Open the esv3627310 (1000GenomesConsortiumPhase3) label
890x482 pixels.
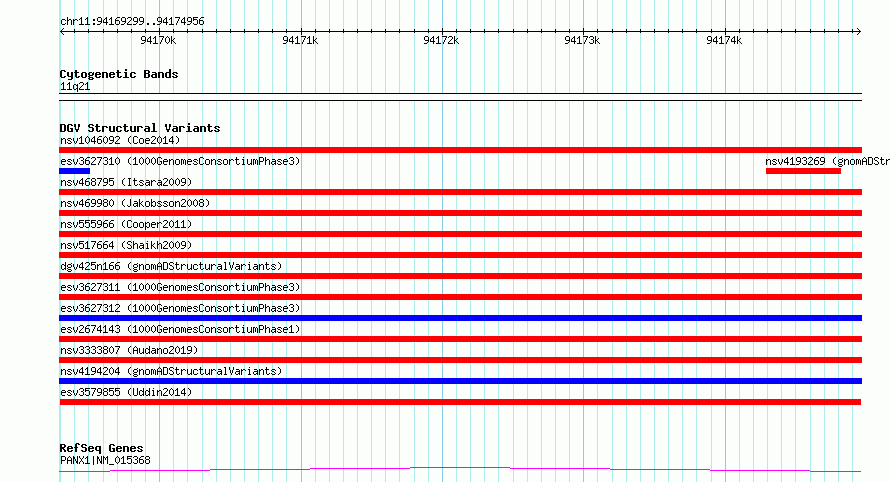(x=180, y=161)
